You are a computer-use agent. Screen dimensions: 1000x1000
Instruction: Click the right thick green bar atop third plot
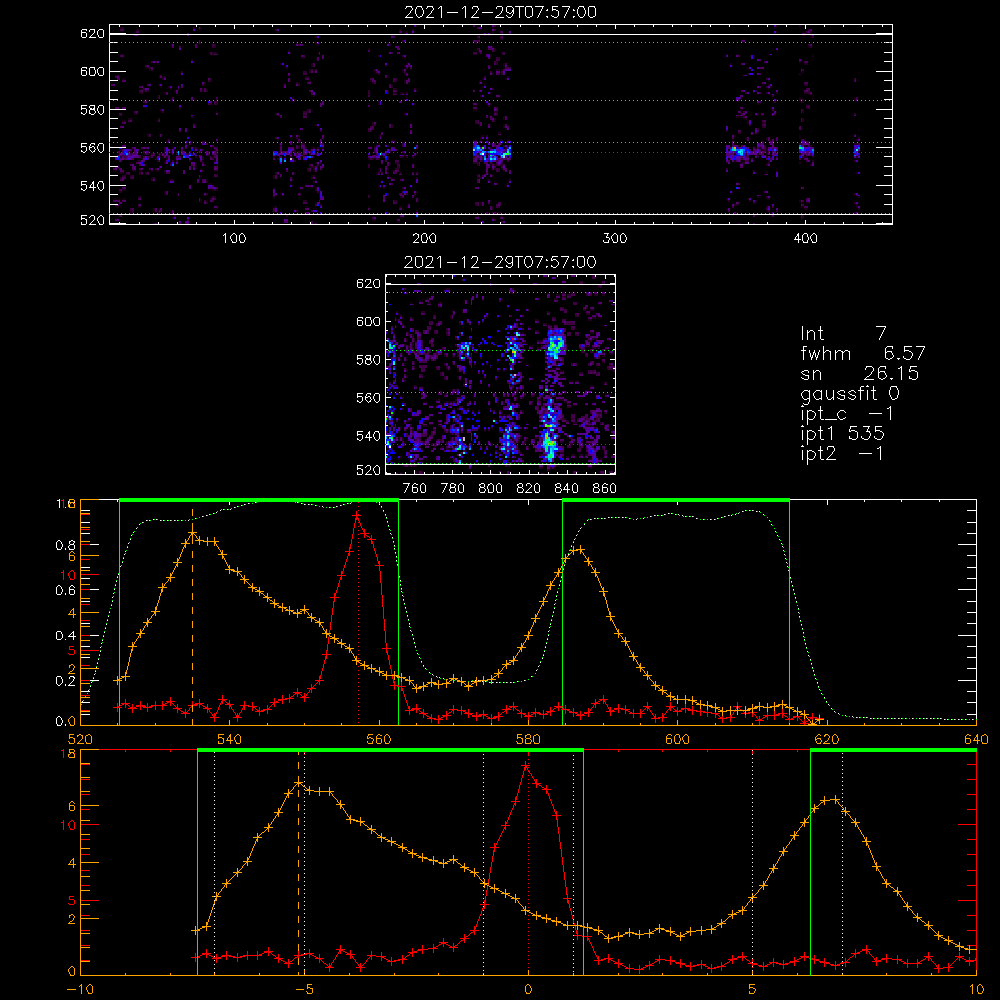[x=676, y=500]
